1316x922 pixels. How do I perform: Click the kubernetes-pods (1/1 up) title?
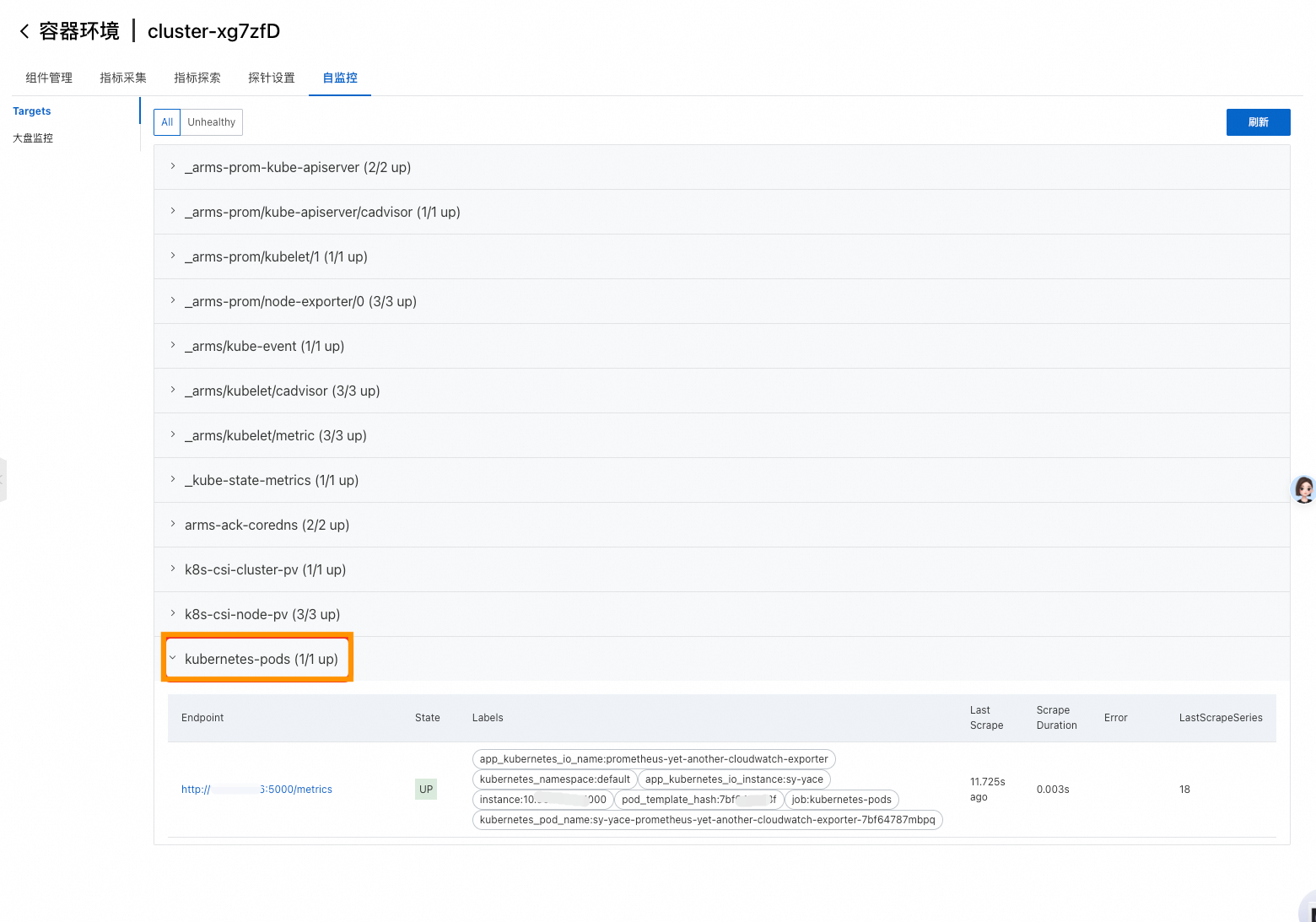[262, 659]
